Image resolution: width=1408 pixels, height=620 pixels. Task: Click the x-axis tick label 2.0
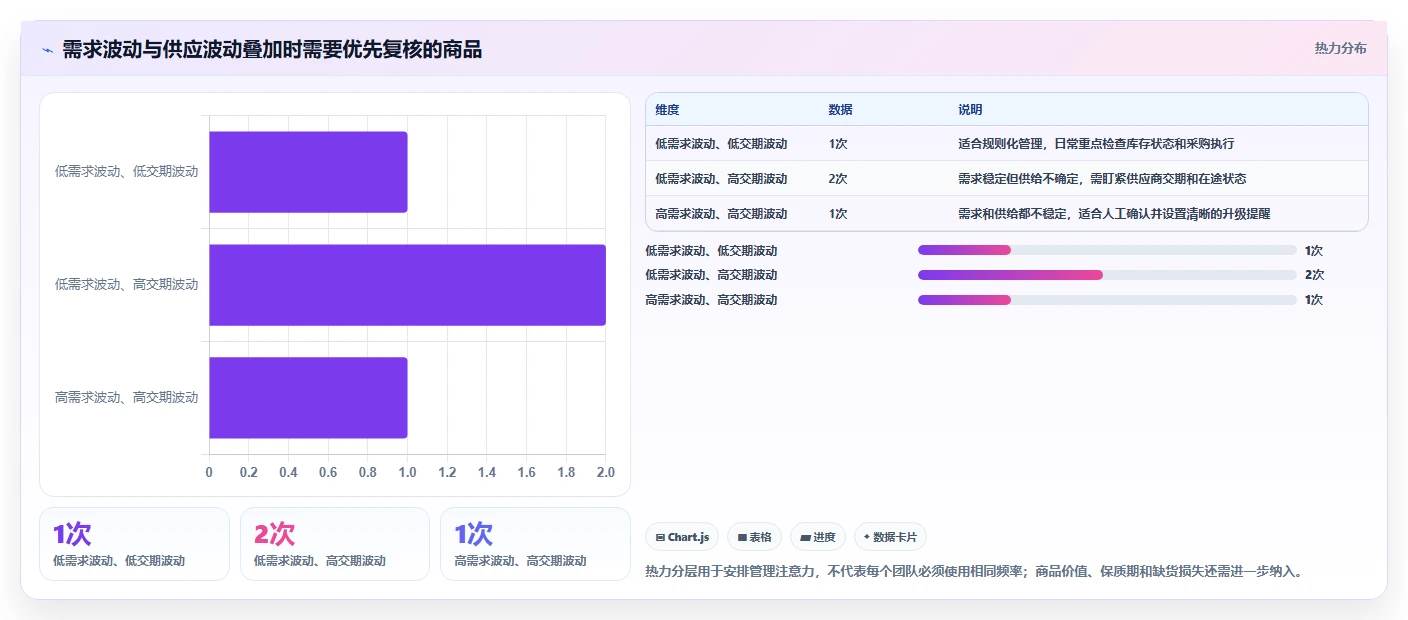605,472
